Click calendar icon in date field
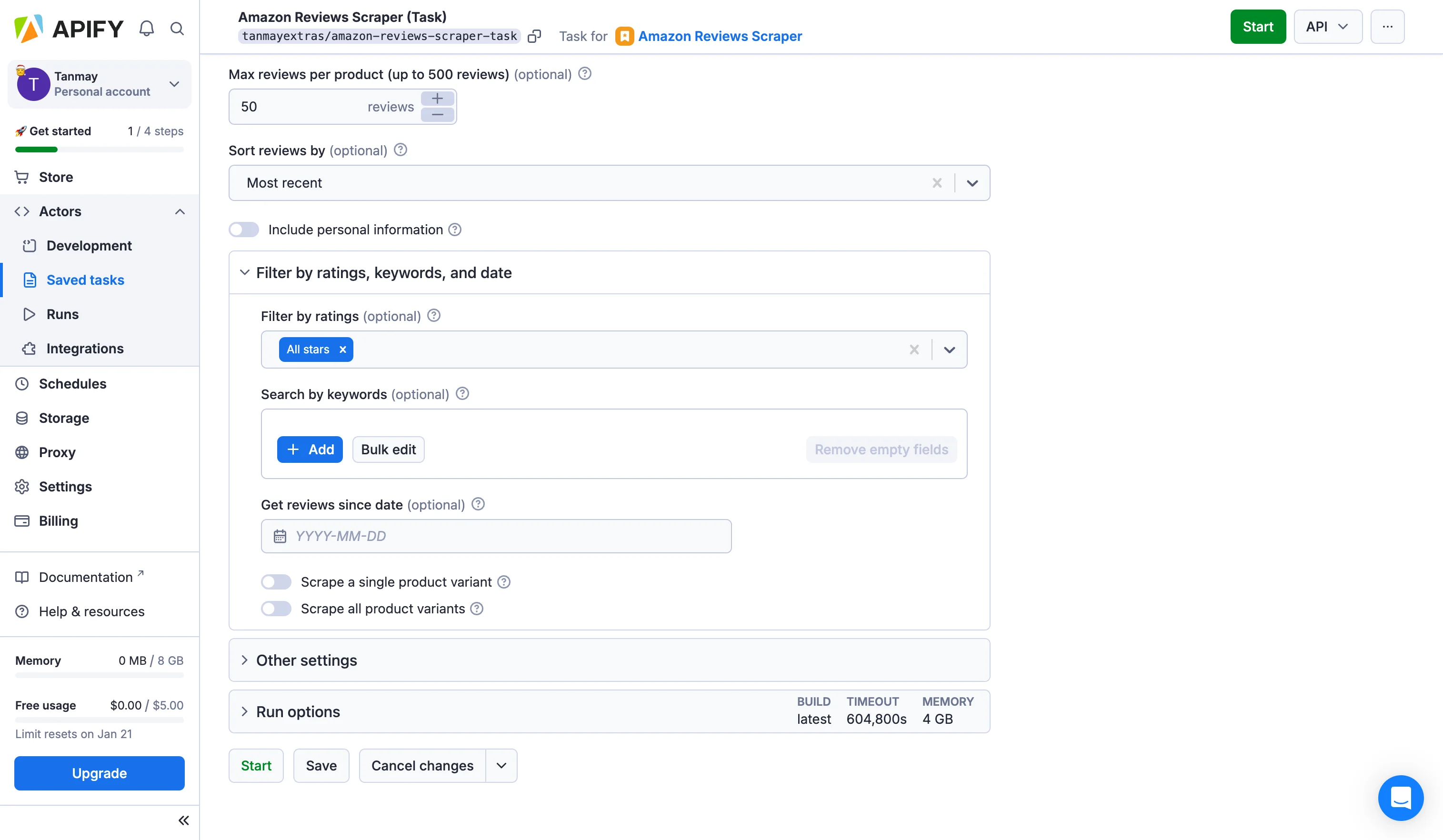 (x=280, y=537)
